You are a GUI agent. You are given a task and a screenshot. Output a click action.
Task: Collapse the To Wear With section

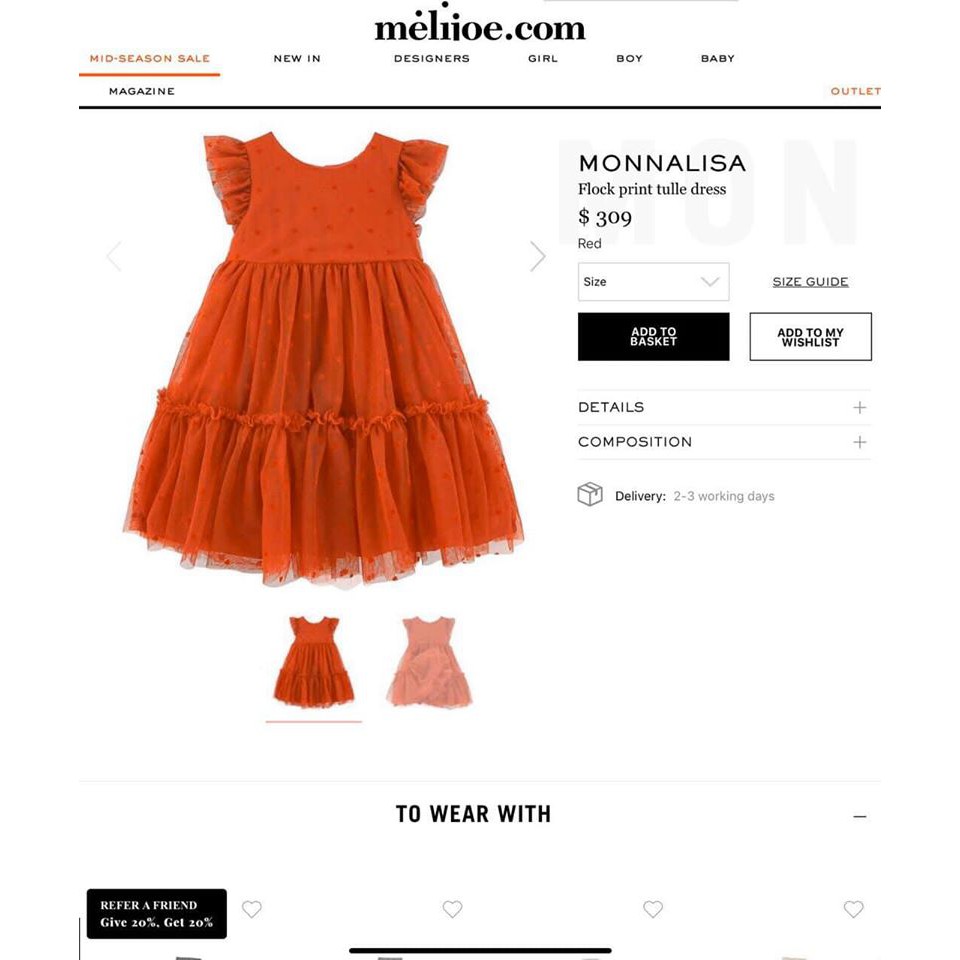860,817
